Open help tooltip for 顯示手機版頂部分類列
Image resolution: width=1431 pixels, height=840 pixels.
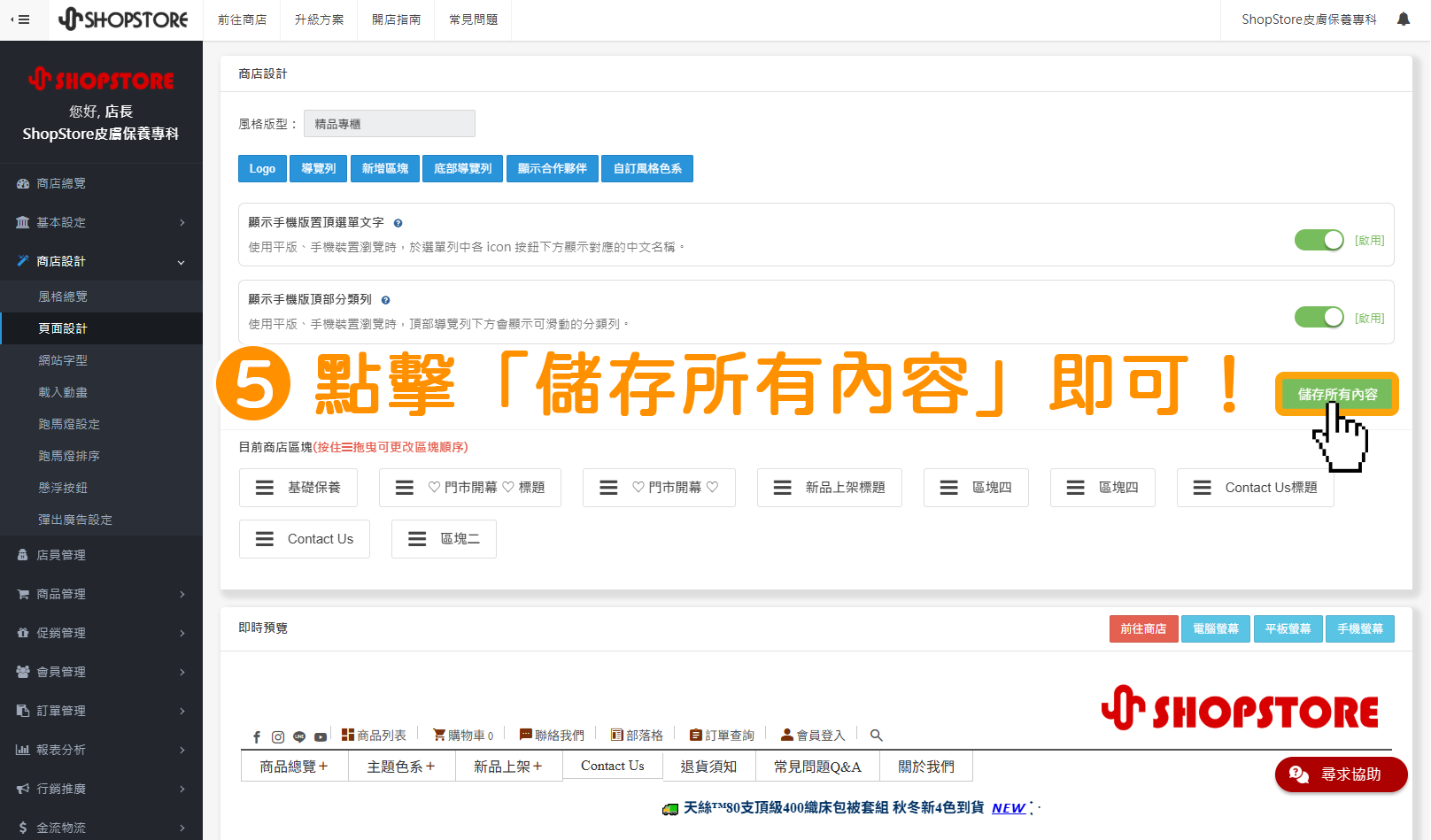(385, 300)
